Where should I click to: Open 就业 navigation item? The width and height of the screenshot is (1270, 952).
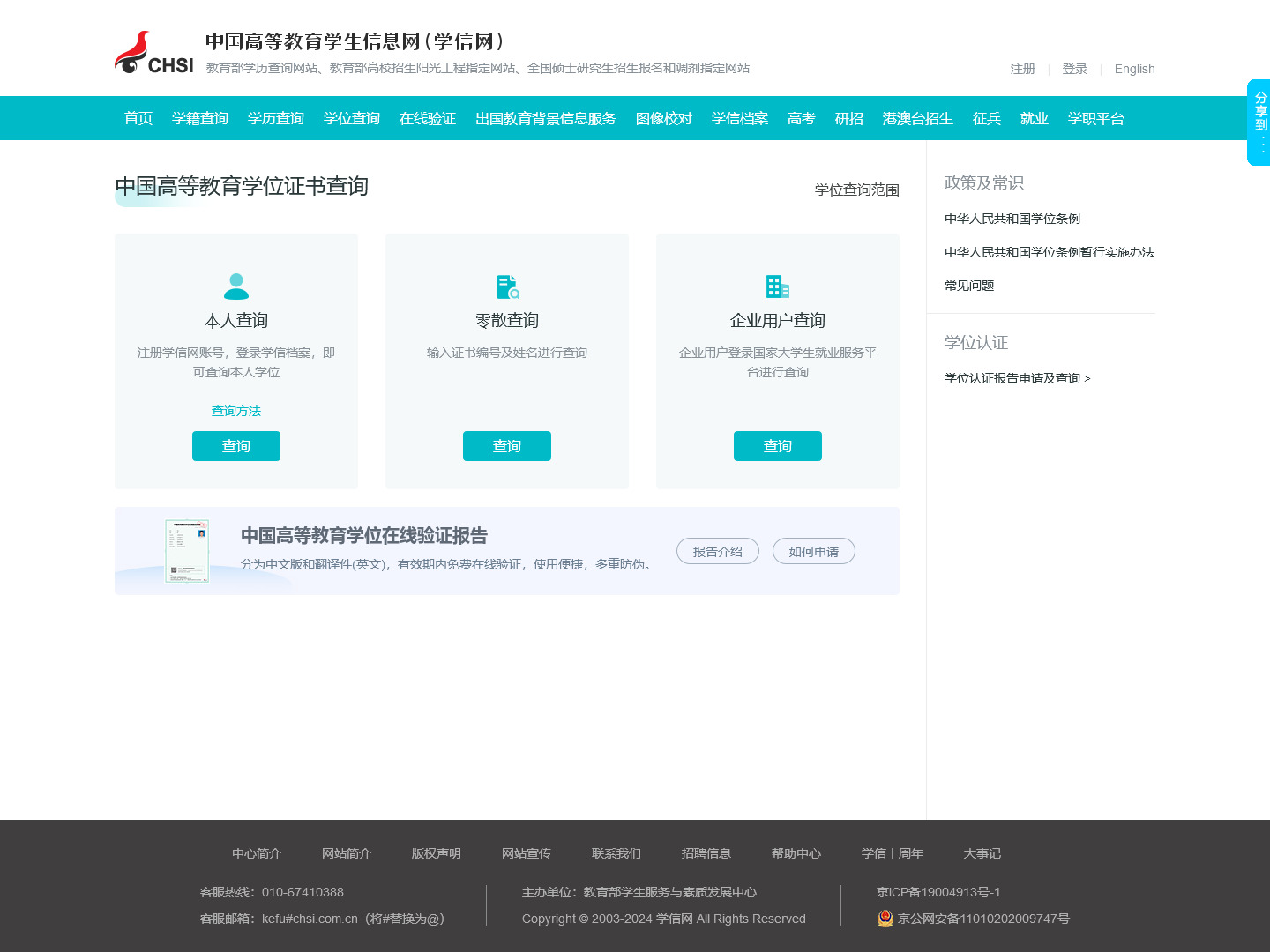[1035, 118]
